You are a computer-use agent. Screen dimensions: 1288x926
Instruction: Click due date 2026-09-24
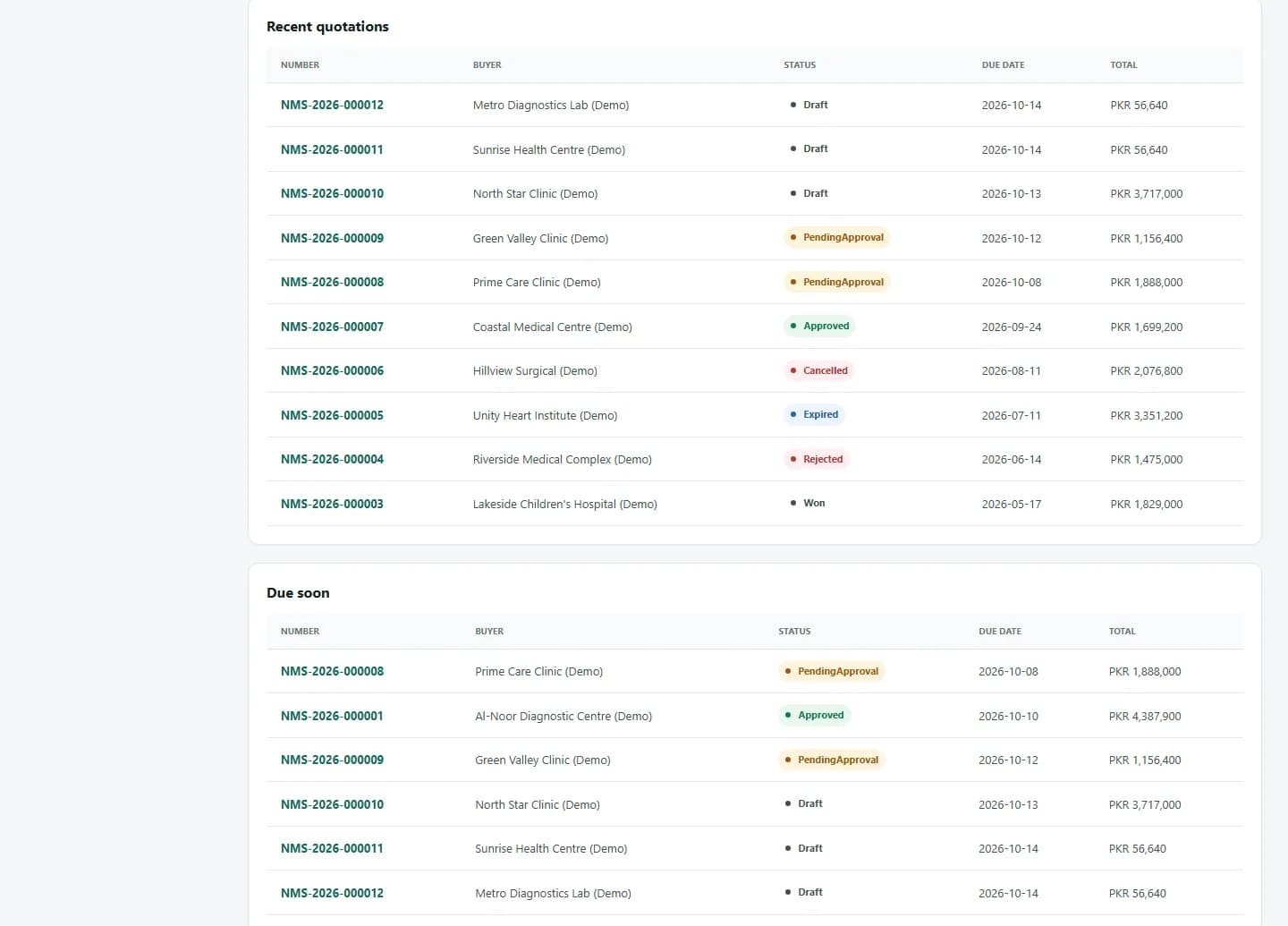(x=1012, y=327)
